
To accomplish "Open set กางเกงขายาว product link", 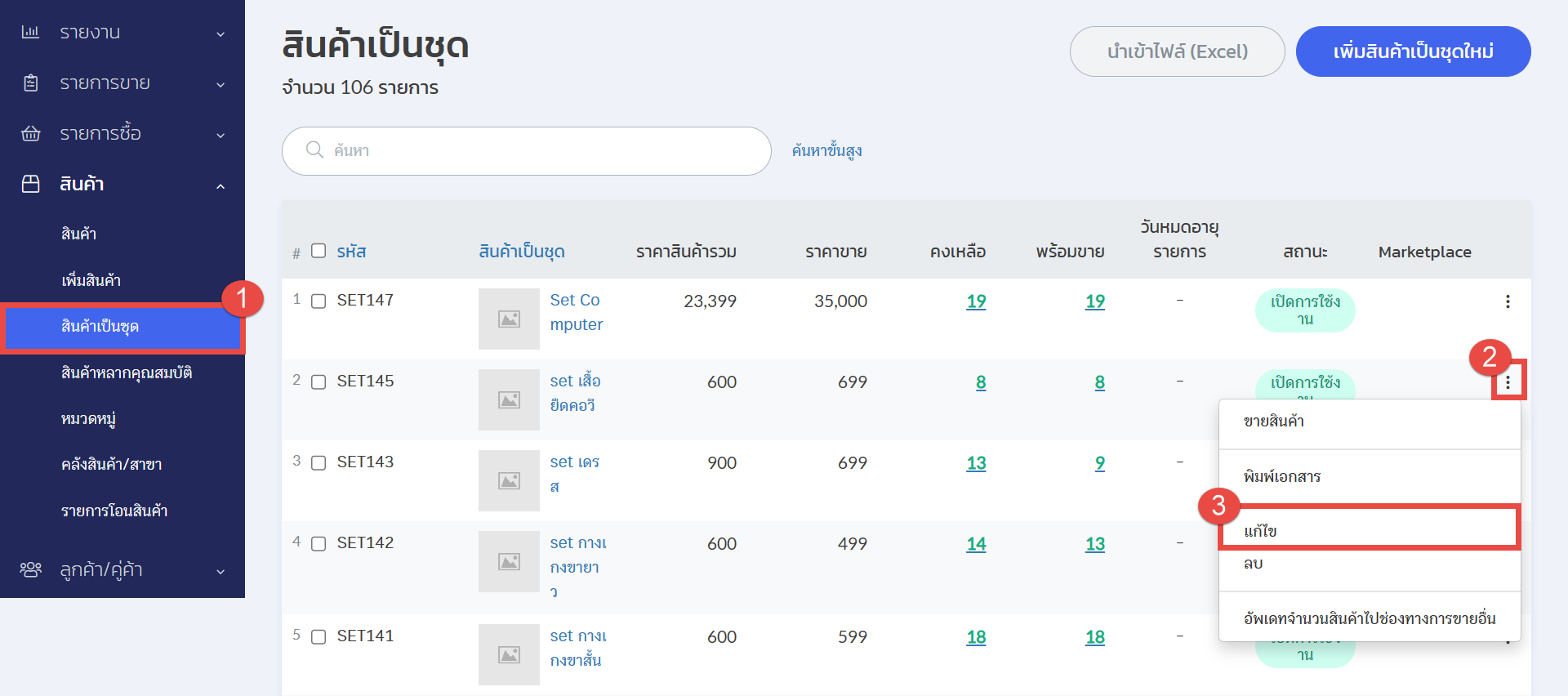I will tap(578, 567).
